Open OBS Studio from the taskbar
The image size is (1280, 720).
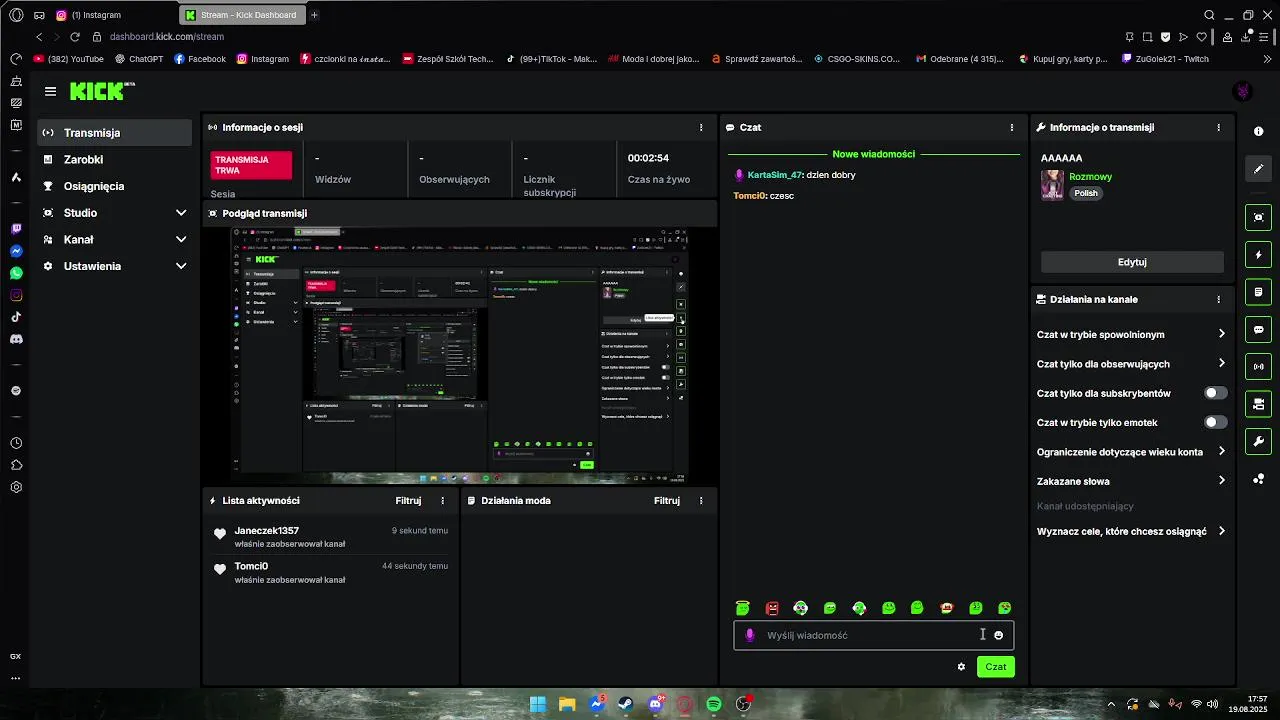(x=743, y=704)
